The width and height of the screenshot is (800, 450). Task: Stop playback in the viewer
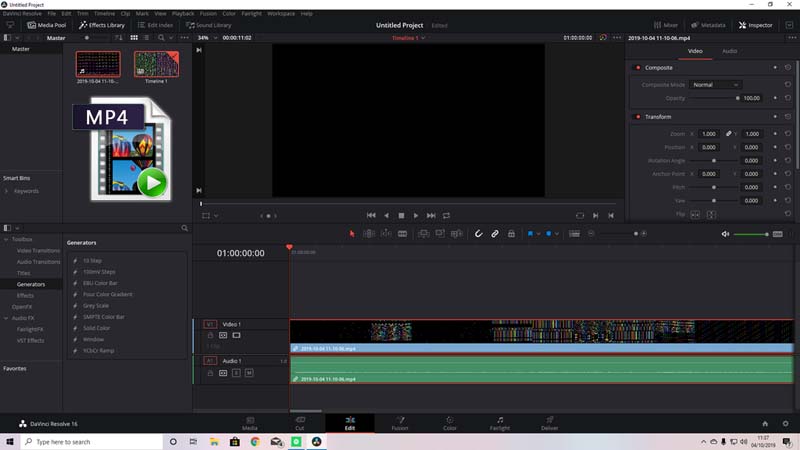(x=401, y=216)
